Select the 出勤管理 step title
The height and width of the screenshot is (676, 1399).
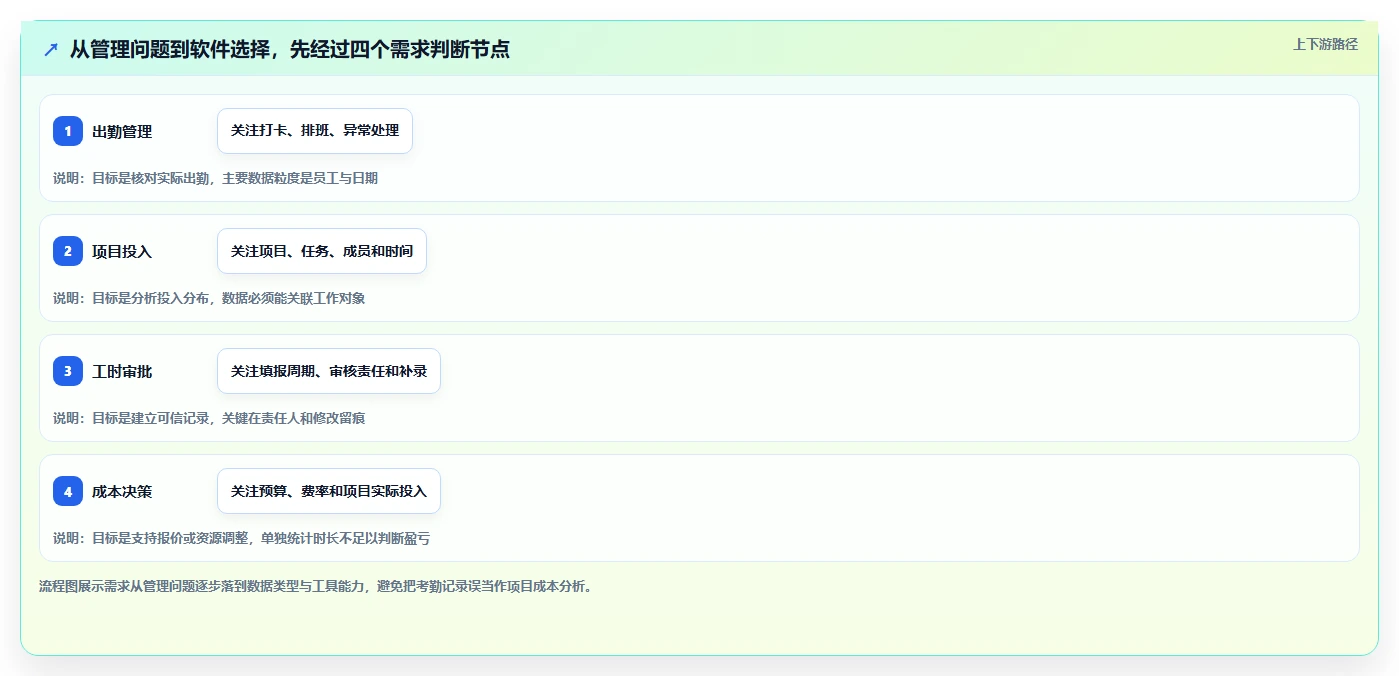pyautogui.click(x=122, y=131)
